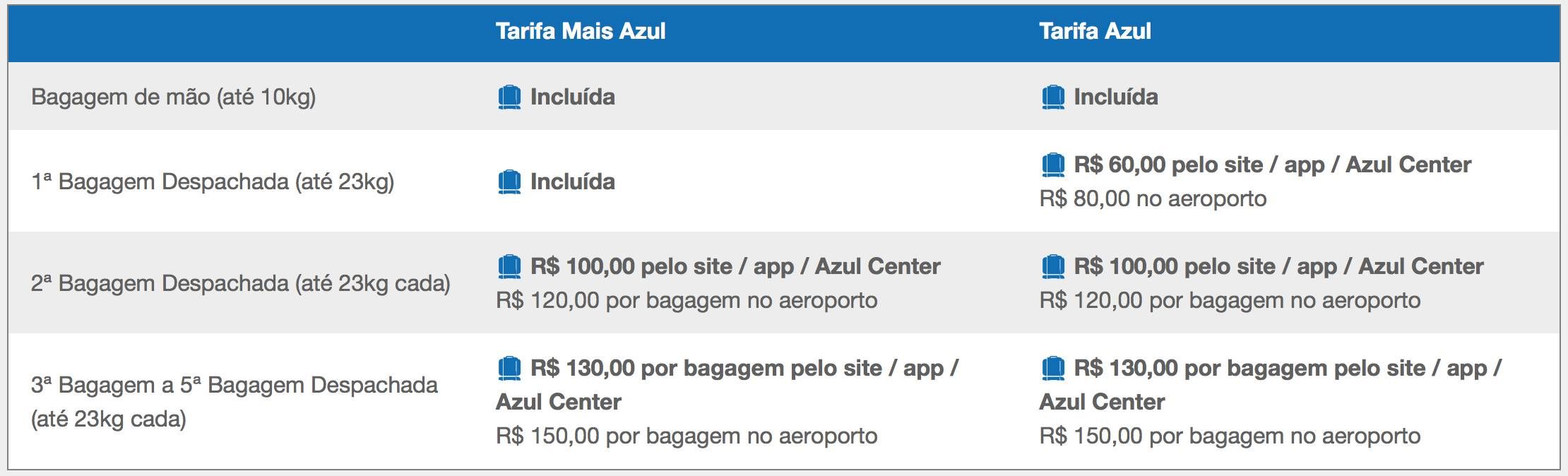Click luggage icon beside R$ 60,00 price

[x=1052, y=165]
